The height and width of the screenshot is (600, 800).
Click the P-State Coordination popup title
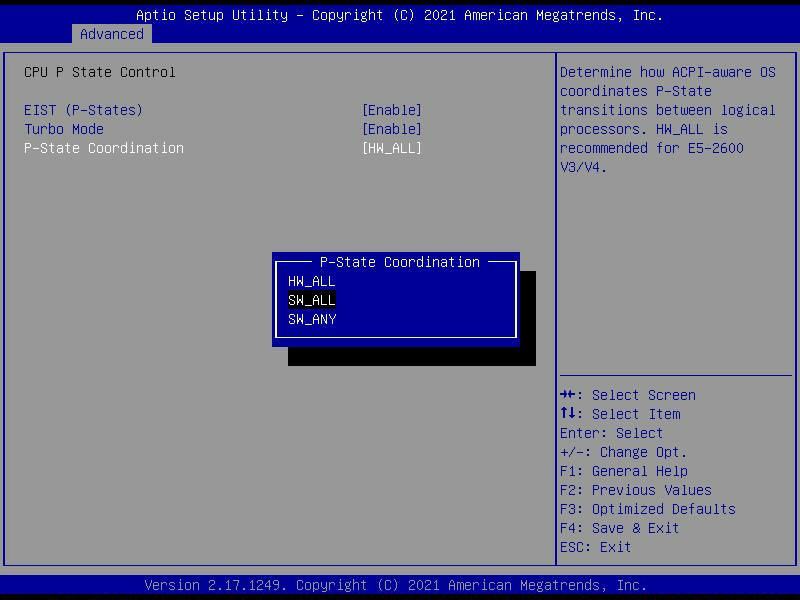(399, 262)
